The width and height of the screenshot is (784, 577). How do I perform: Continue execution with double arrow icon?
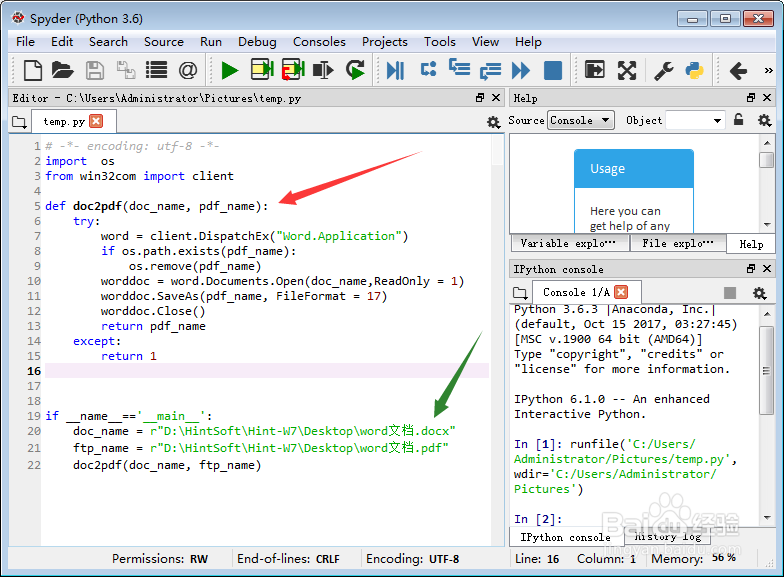coord(521,70)
